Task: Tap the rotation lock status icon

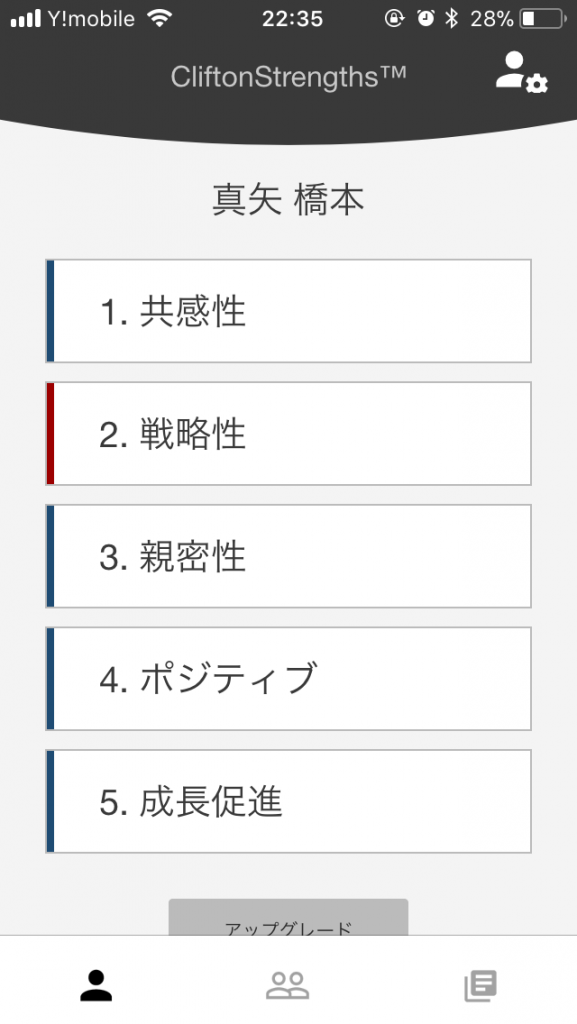Action: pos(394,18)
